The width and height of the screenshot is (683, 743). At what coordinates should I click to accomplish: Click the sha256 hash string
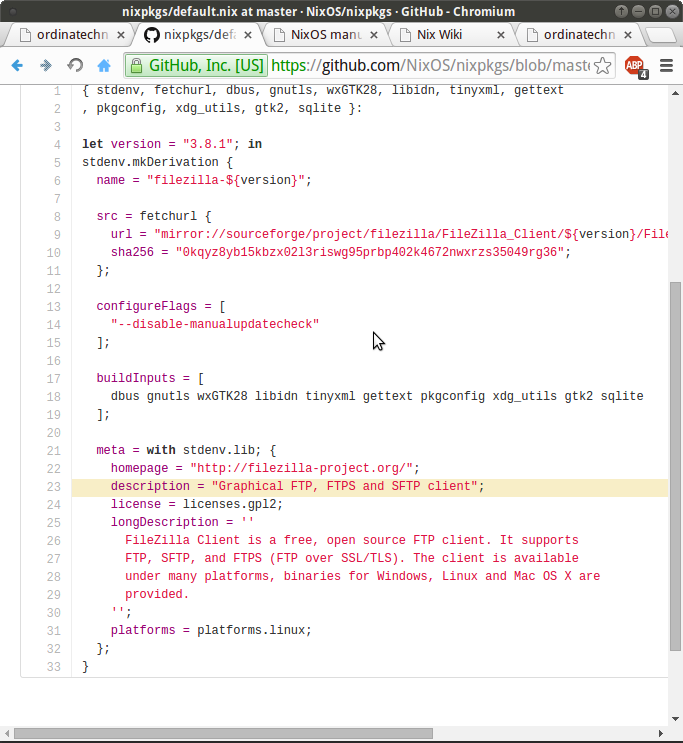370,252
